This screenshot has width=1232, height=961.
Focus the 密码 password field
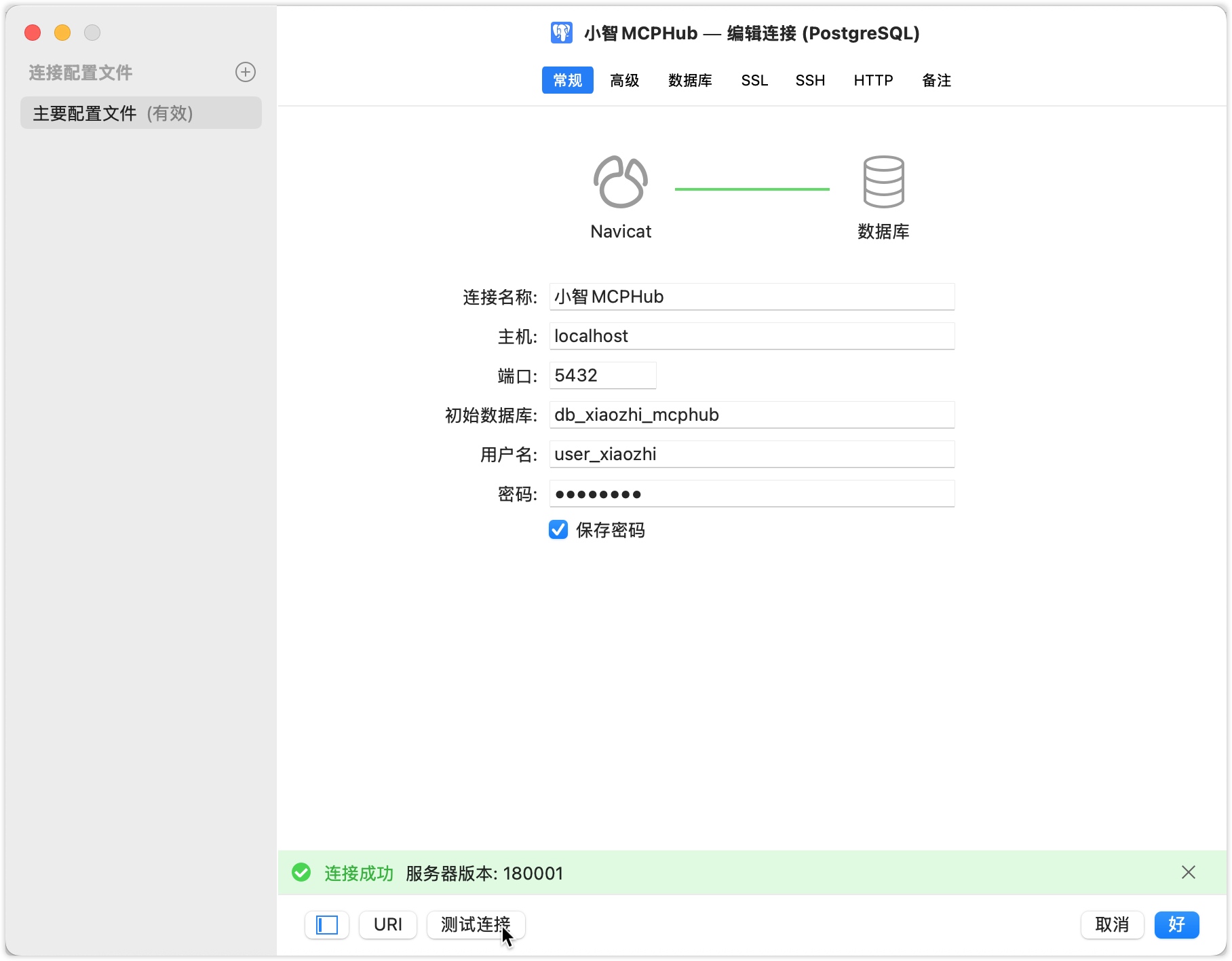coord(752,493)
